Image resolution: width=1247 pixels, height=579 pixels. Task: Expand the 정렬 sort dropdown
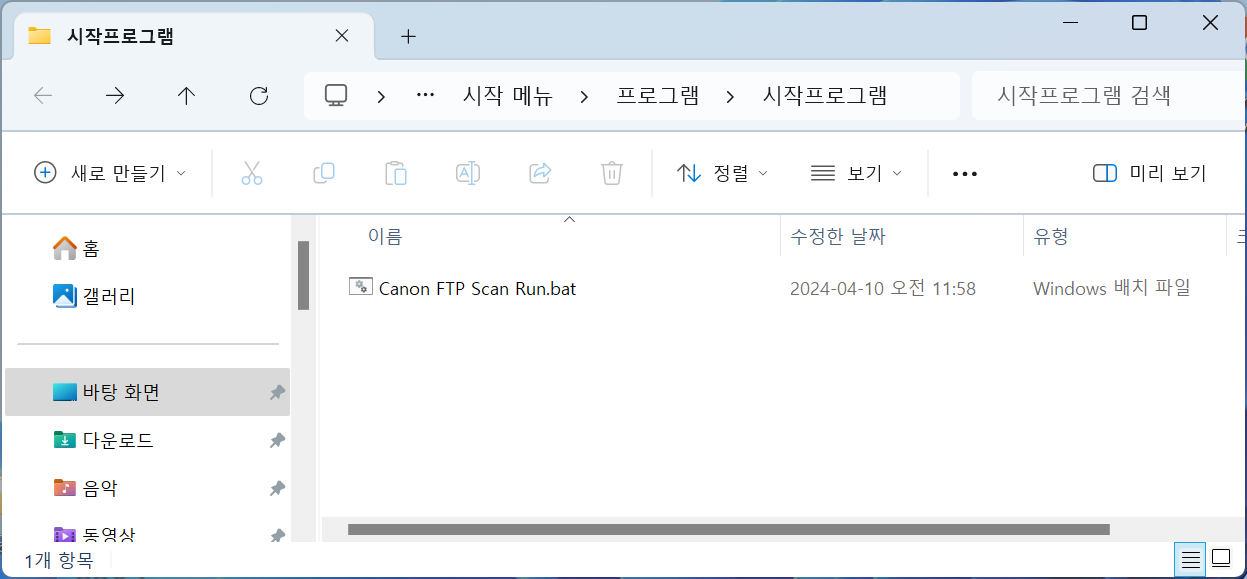point(722,173)
